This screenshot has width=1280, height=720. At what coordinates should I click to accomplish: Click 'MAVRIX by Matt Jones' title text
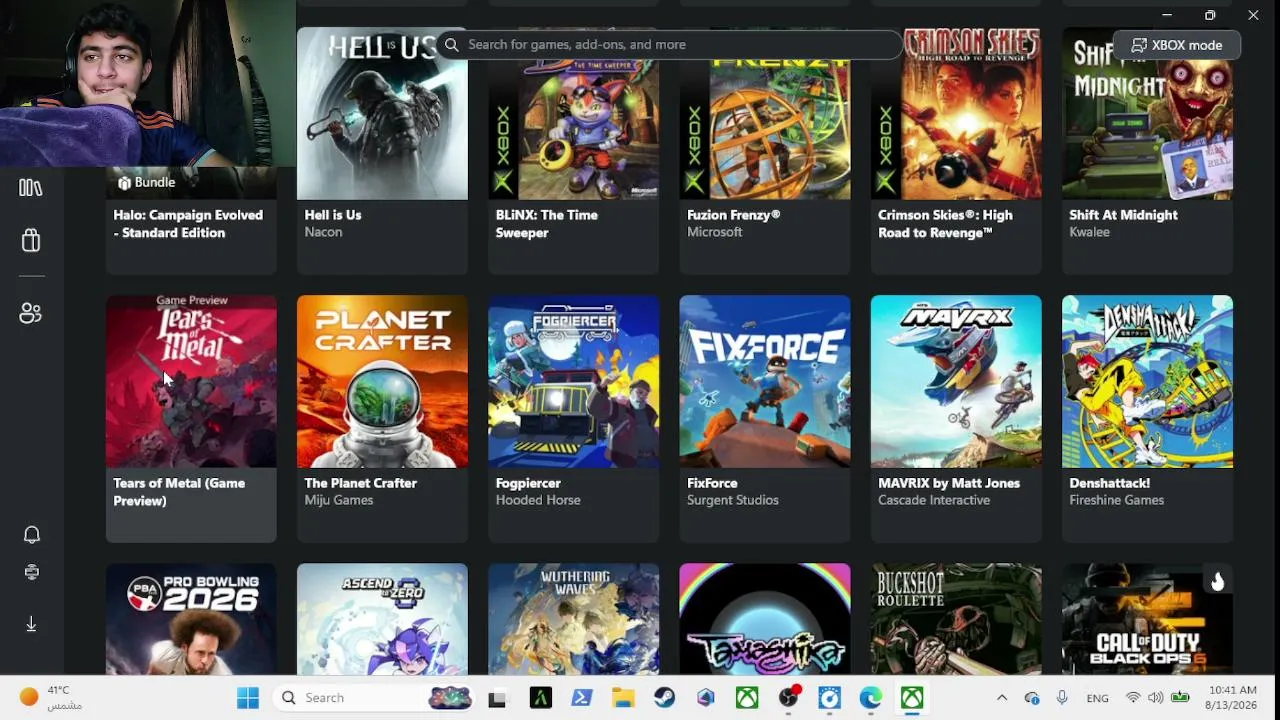[x=949, y=483]
